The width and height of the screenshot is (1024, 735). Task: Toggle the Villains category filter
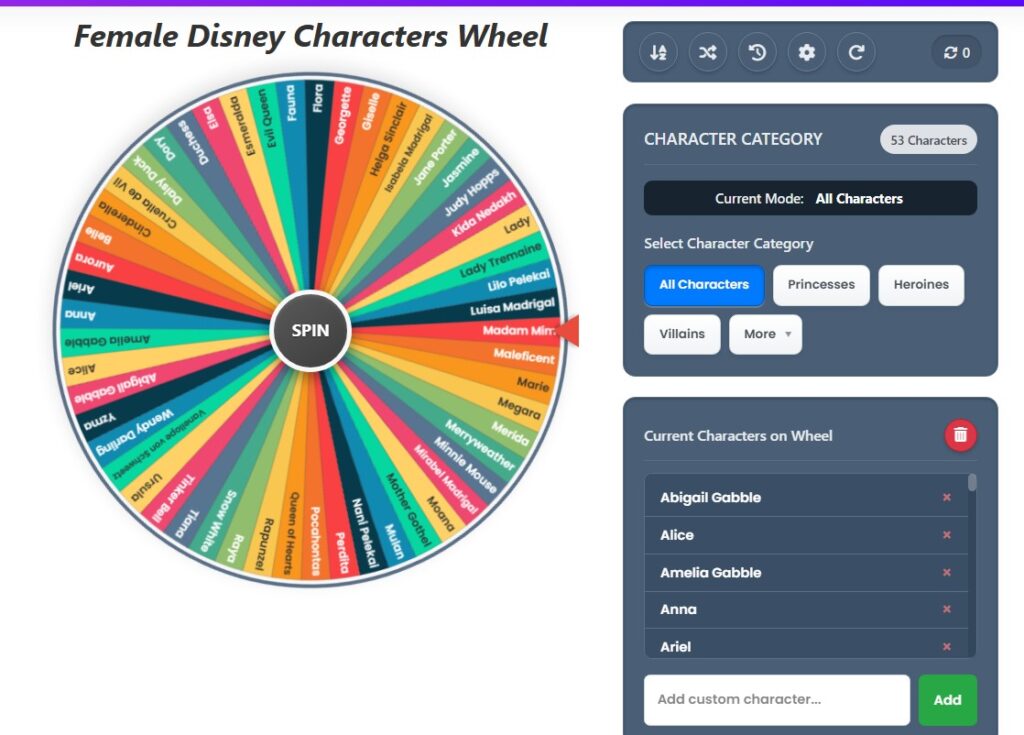[x=682, y=334]
